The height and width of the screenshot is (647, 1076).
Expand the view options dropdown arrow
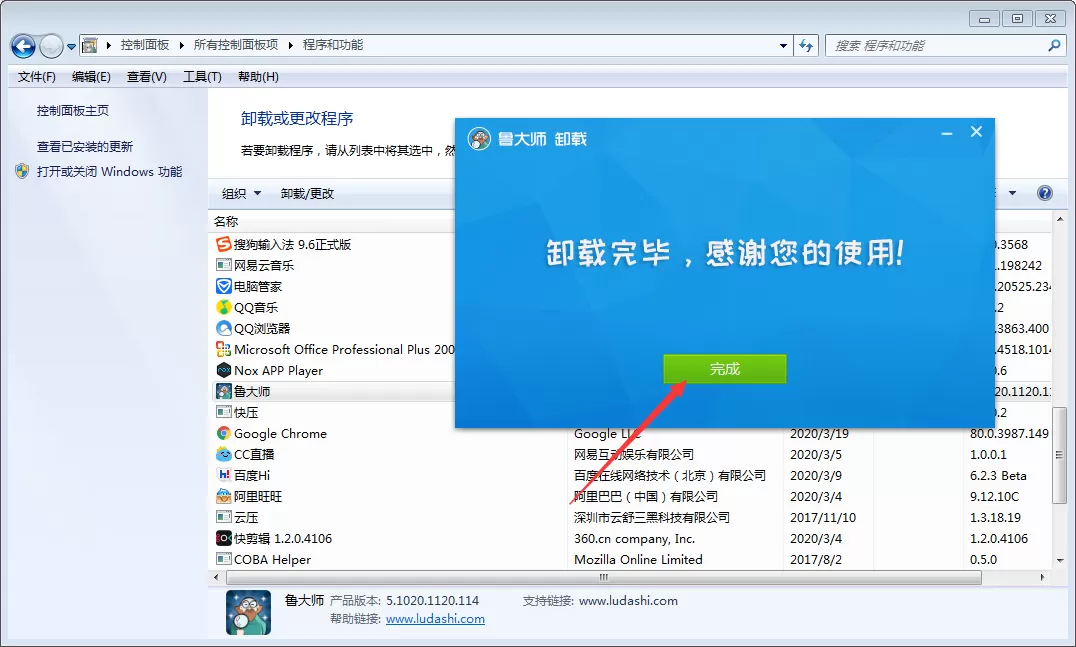(x=1012, y=193)
